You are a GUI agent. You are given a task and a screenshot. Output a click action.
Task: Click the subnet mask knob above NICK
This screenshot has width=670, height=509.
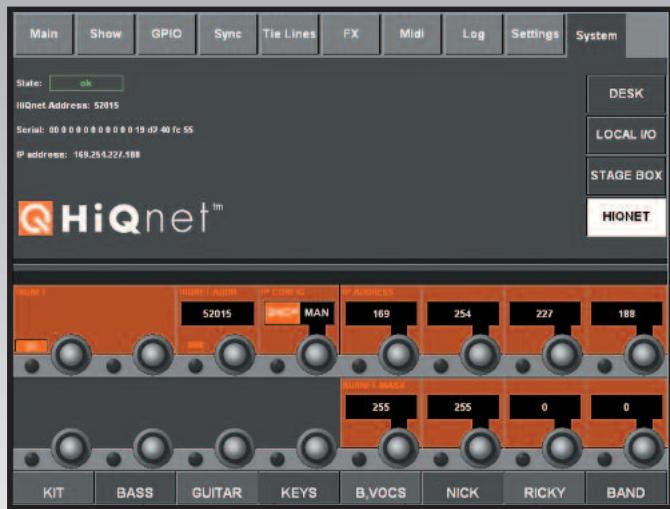click(x=480, y=448)
